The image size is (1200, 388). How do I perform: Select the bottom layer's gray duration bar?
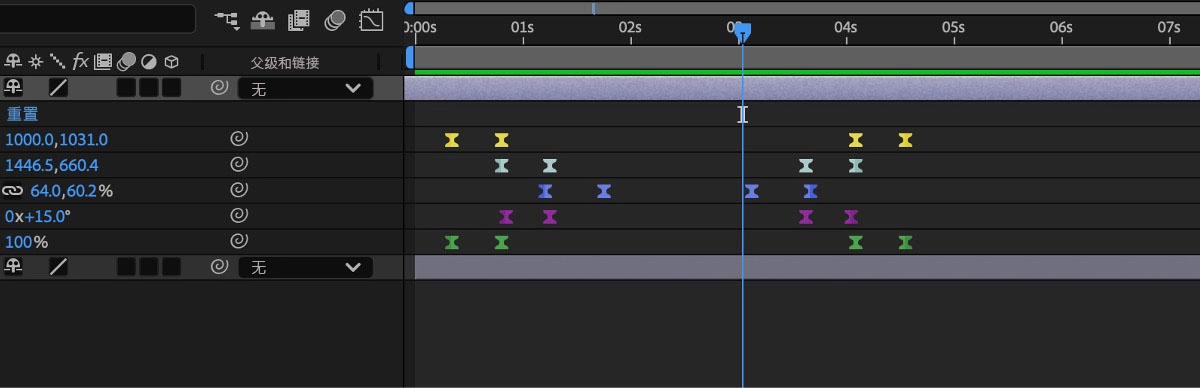(x=807, y=267)
